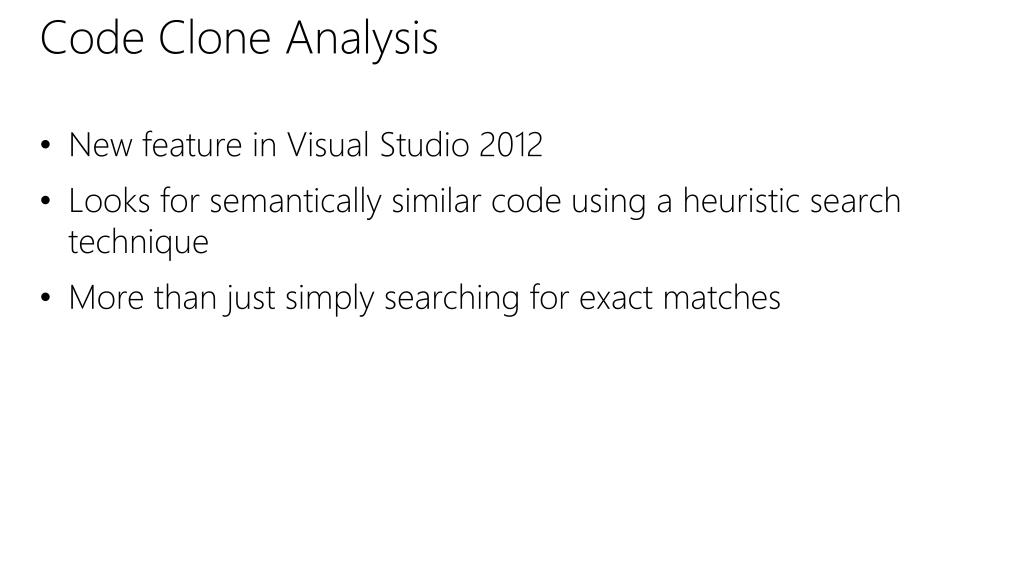Click the word Clone in the title

(214, 38)
